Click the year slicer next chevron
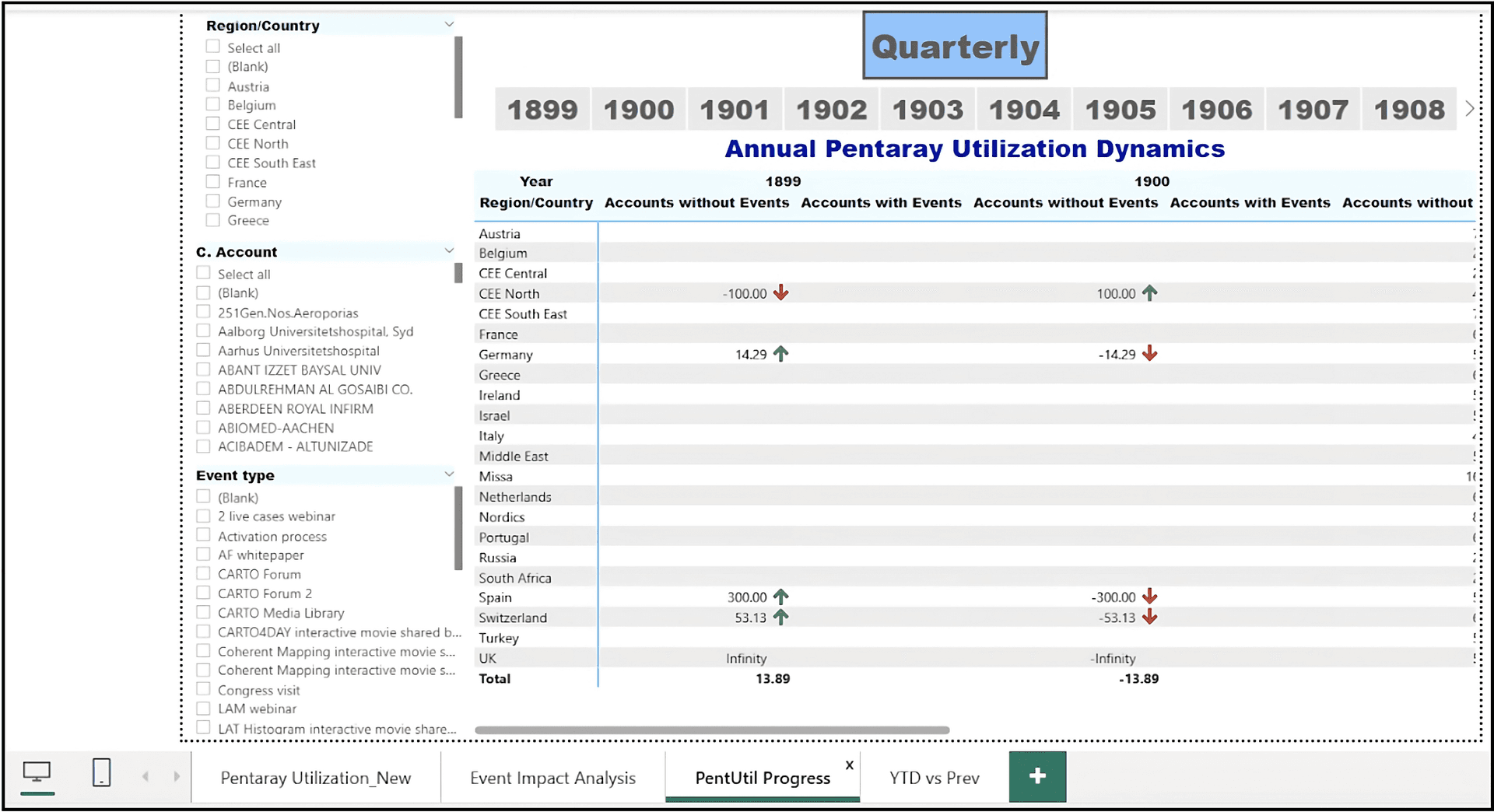The width and height of the screenshot is (1494, 812). 1469,109
